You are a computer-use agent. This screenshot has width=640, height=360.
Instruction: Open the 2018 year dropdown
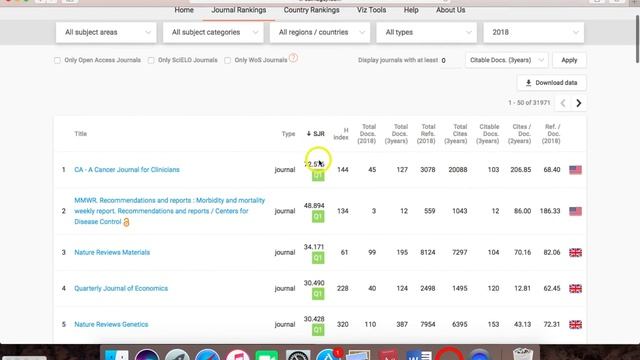tap(533, 32)
